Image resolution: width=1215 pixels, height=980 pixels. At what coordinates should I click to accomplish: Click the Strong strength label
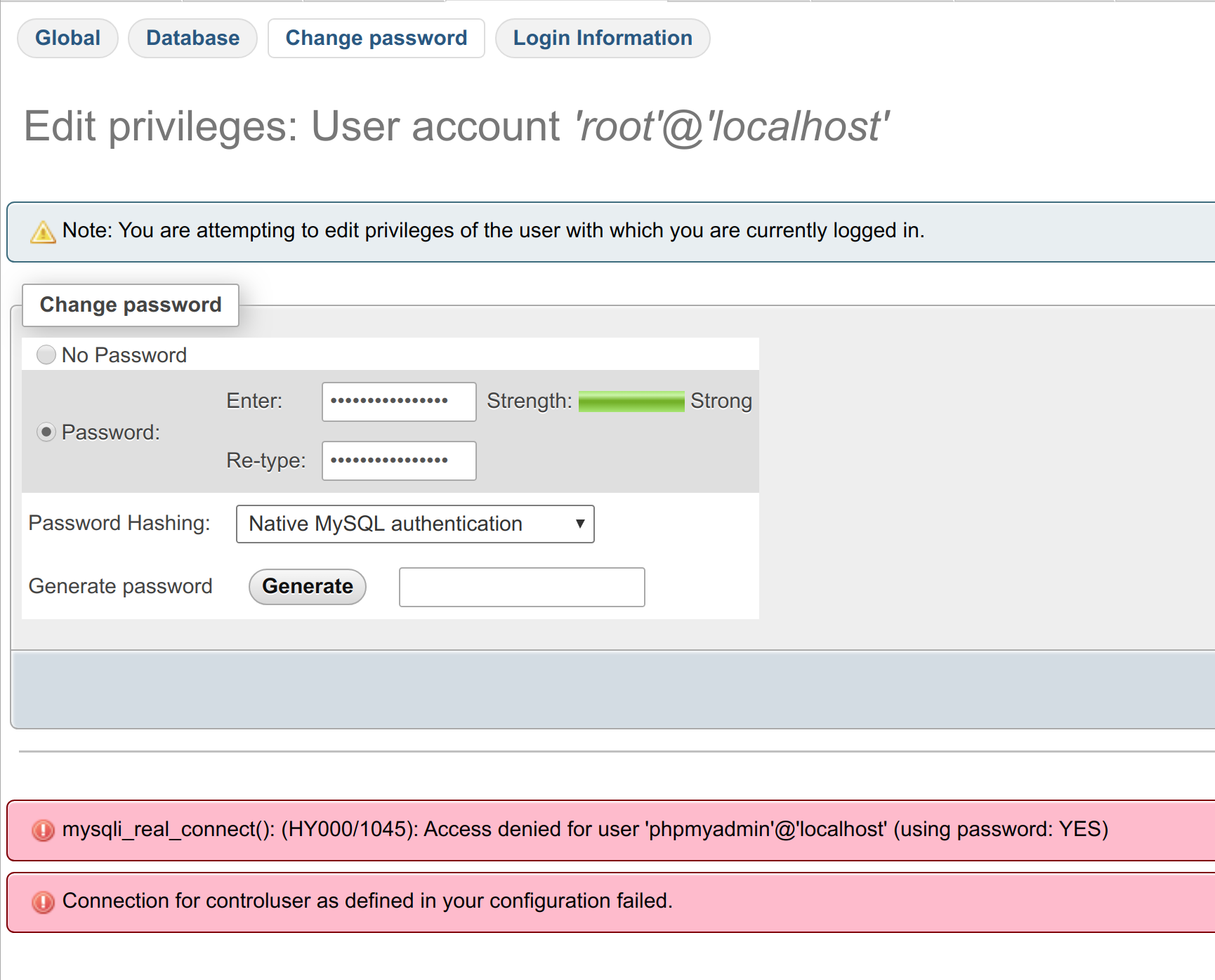721,401
